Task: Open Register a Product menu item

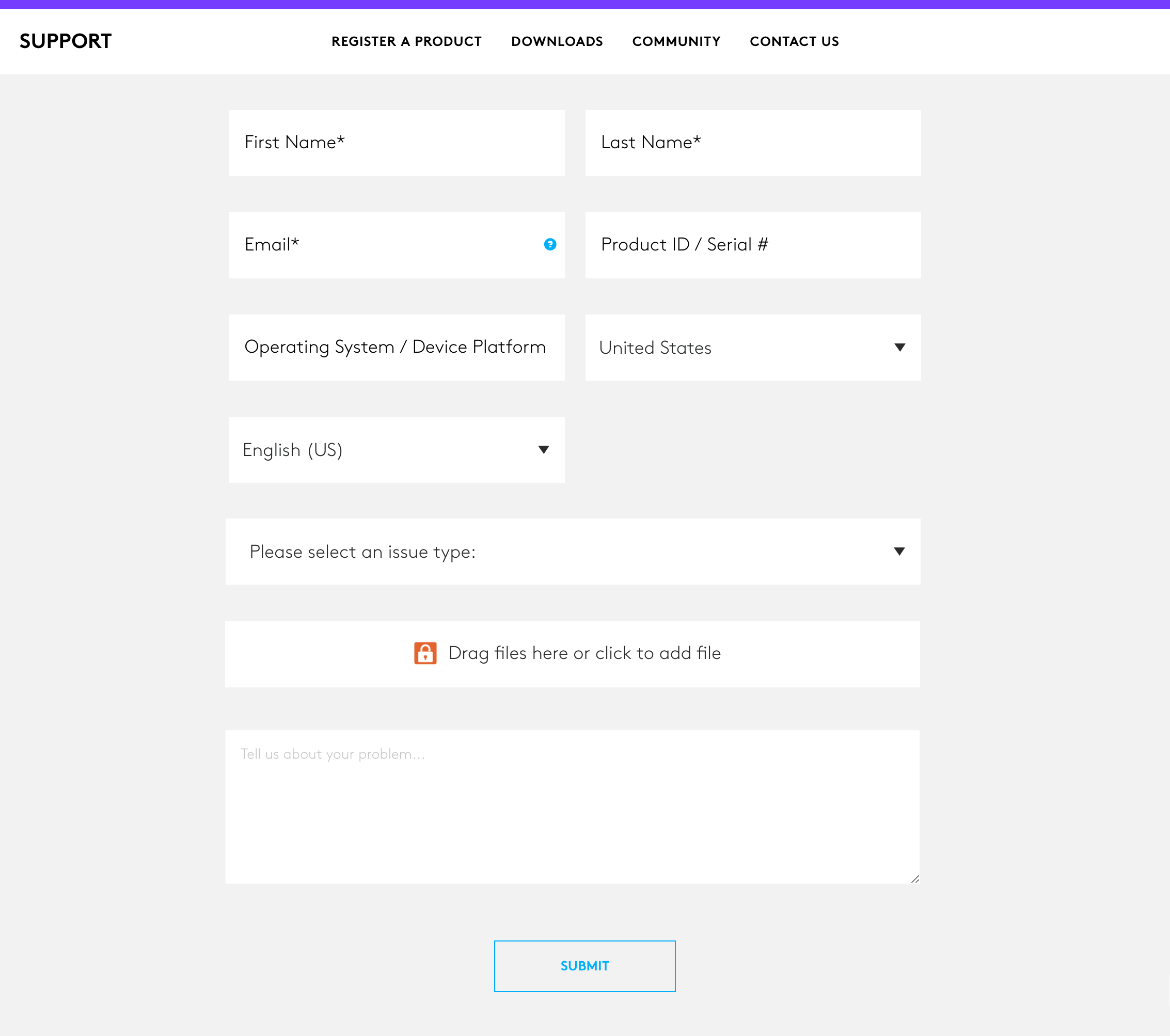Action: (406, 41)
